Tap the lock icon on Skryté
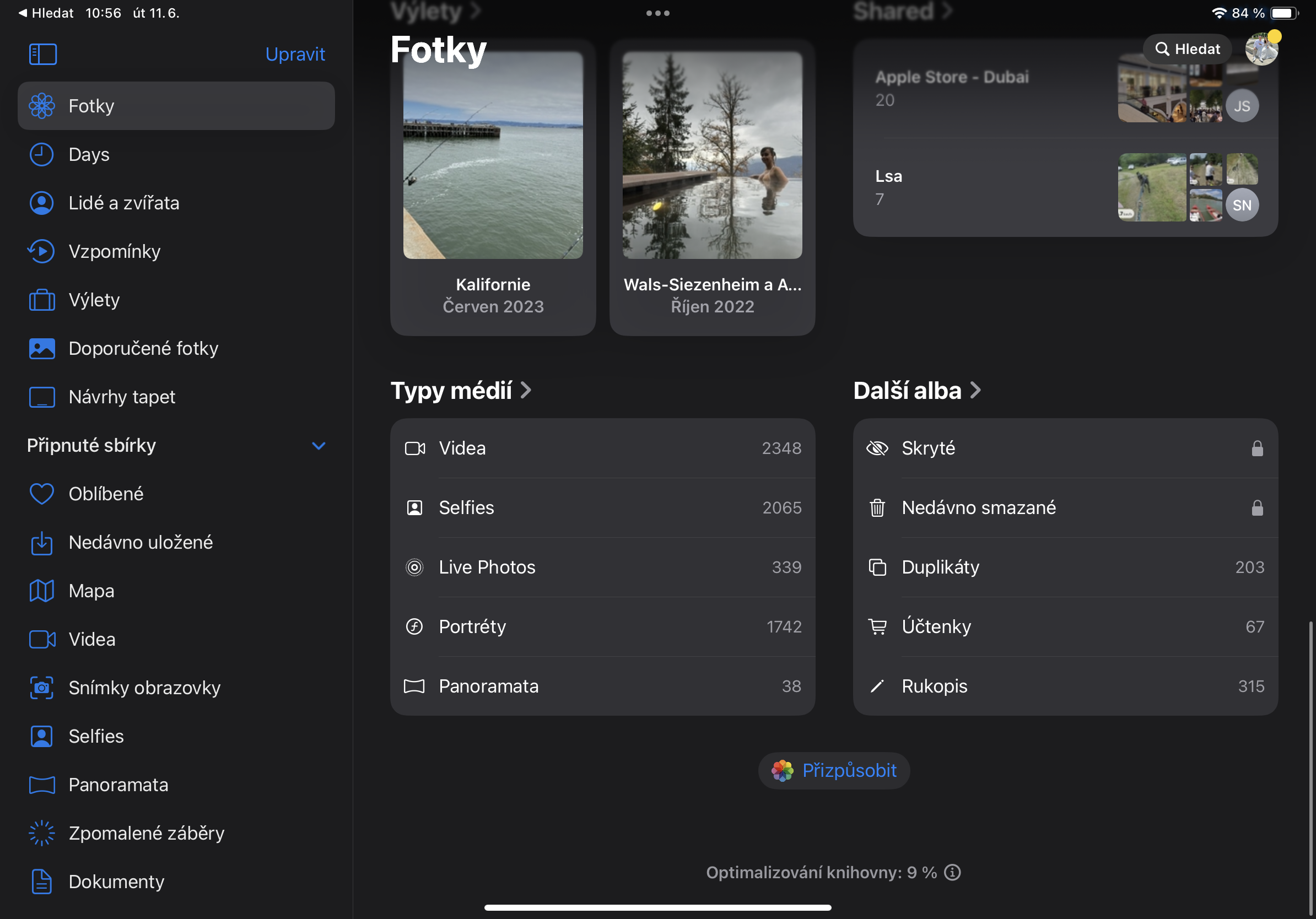1316x919 pixels. pyautogui.click(x=1257, y=448)
